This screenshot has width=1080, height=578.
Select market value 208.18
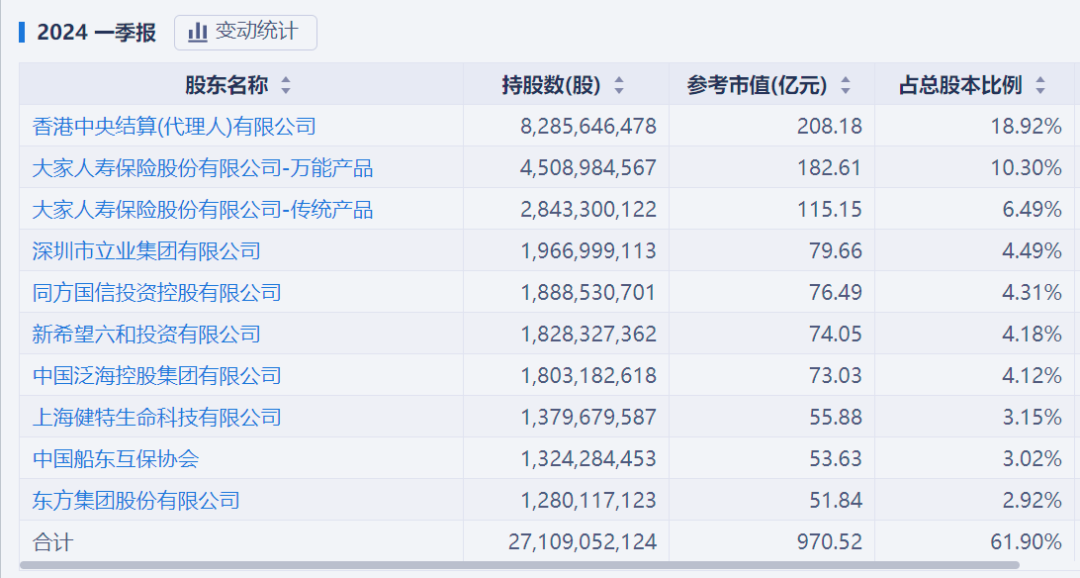coord(829,127)
